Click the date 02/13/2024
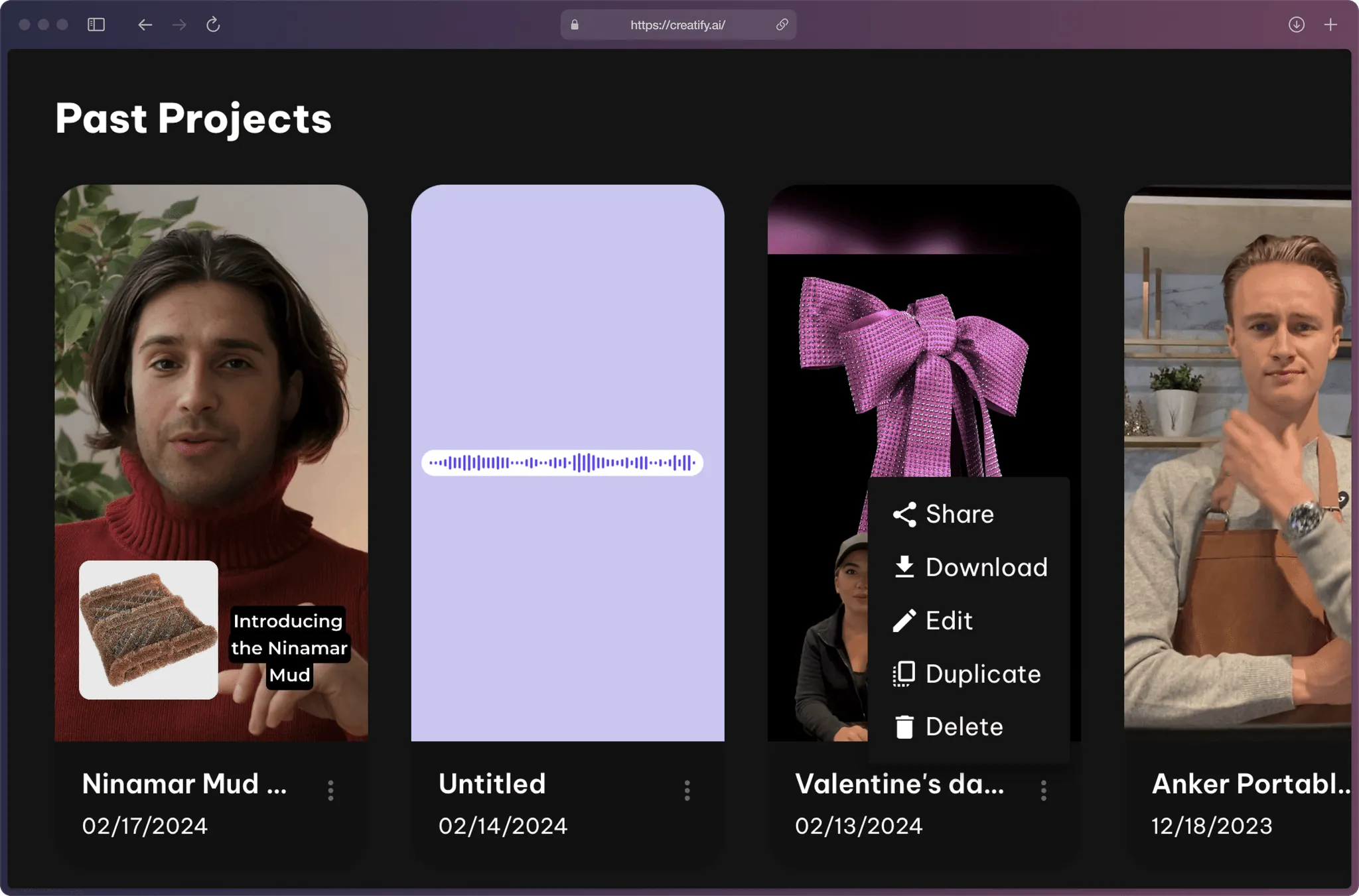Image resolution: width=1359 pixels, height=896 pixels. [x=859, y=826]
